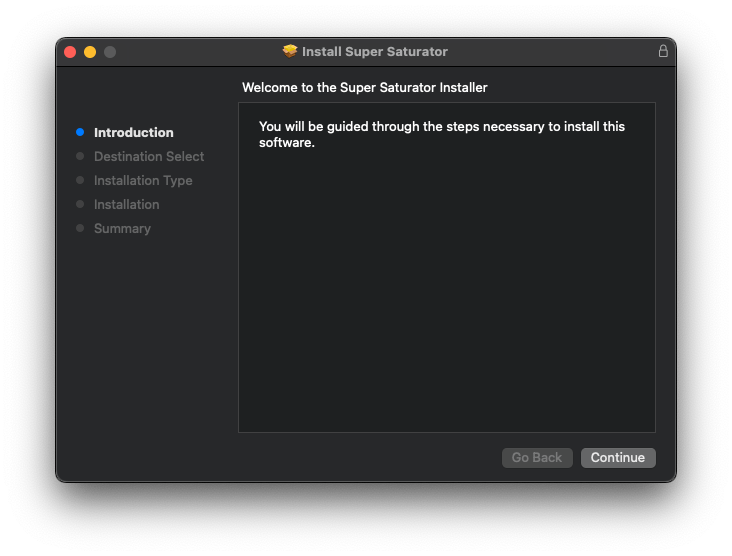
Task: Jump to the Summary step label
Action: (x=122, y=228)
